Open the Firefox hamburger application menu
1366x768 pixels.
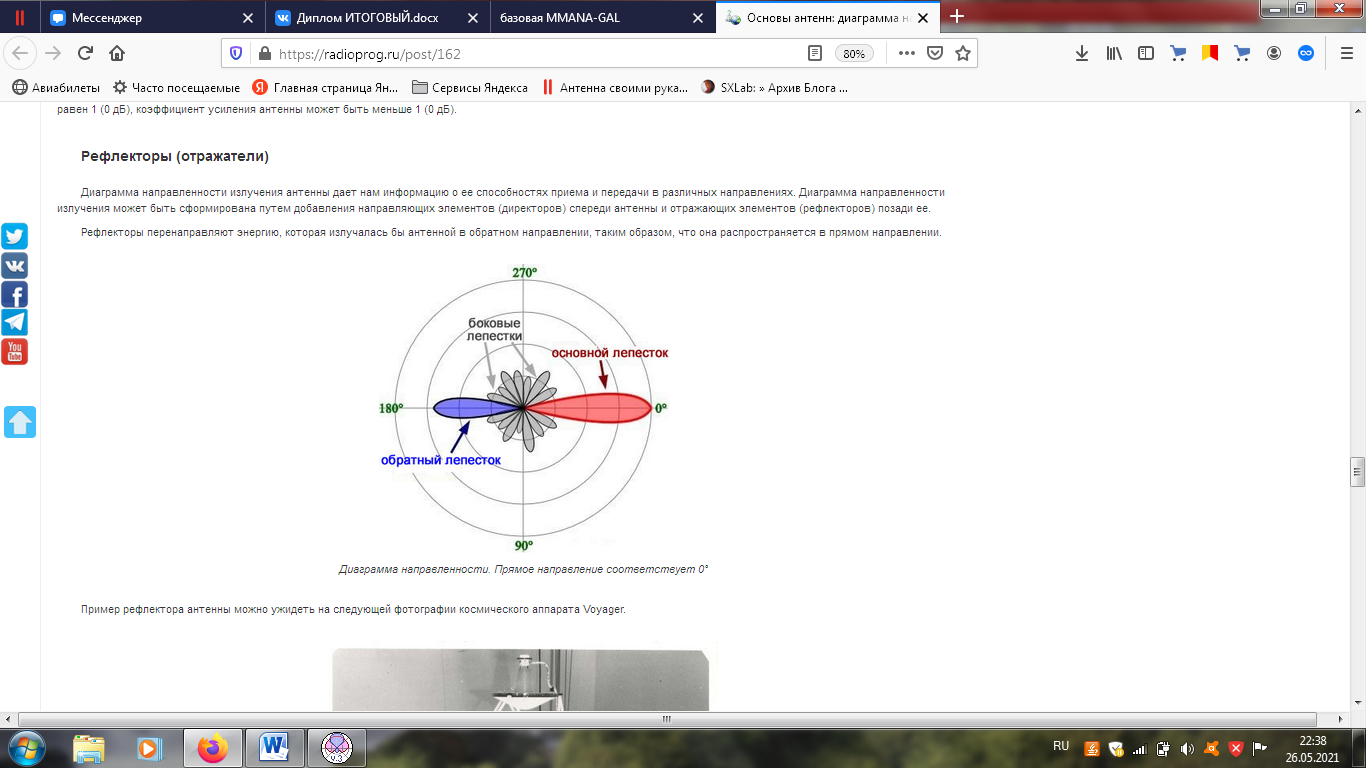1346,53
